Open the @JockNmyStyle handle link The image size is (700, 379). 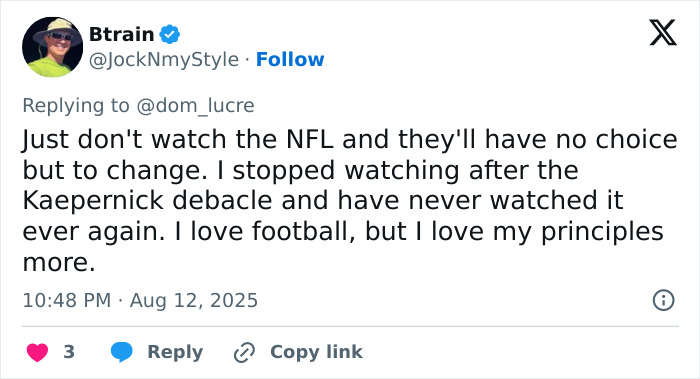pos(164,59)
